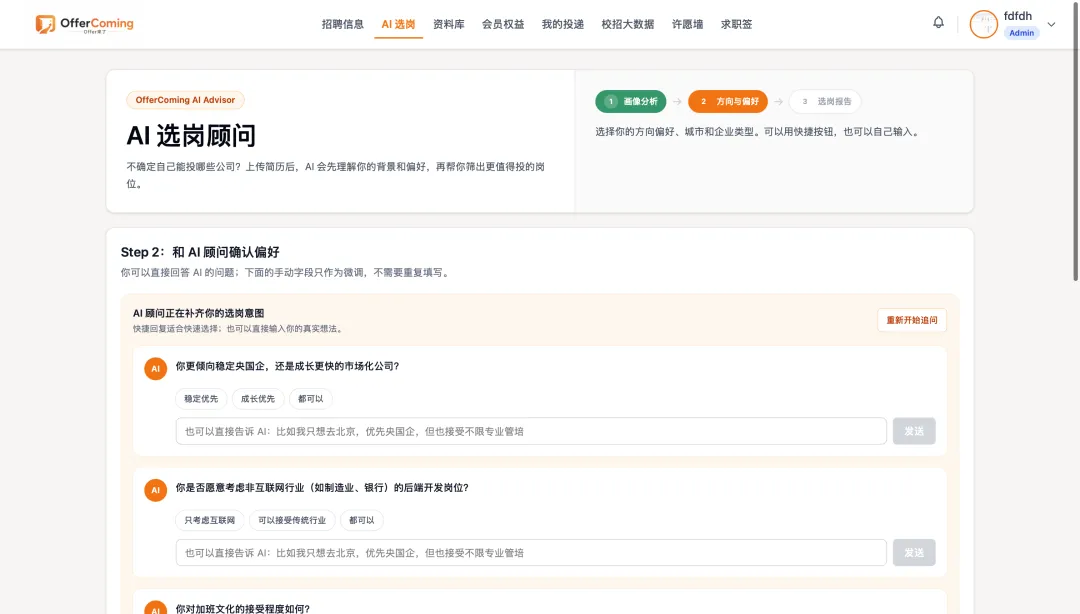This screenshot has width=1080, height=614.
Task: Click the fdfdh user avatar
Action: pyautogui.click(x=984, y=25)
